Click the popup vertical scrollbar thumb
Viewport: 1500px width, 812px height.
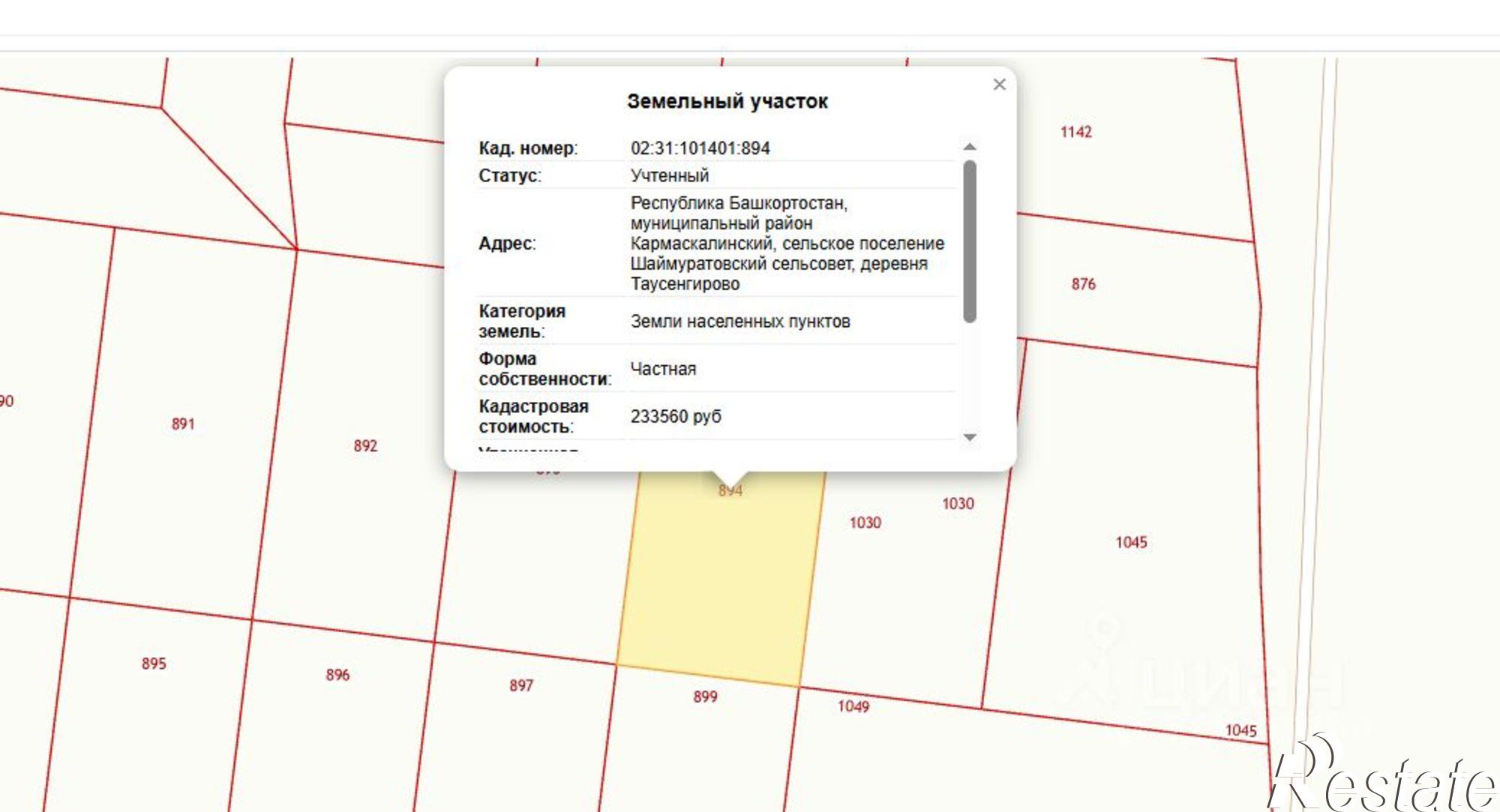[970, 241]
